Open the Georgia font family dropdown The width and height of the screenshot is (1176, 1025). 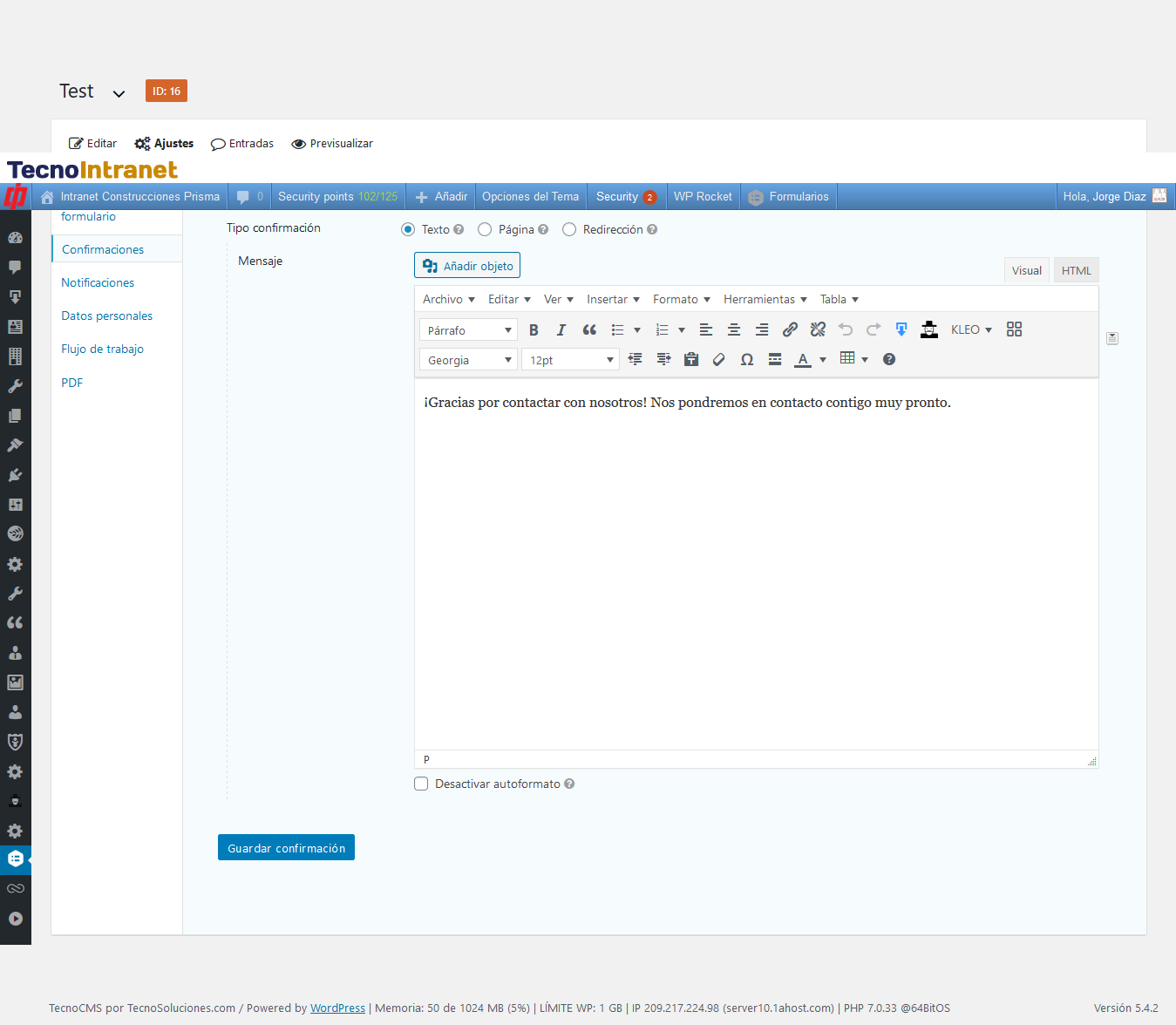pyautogui.click(x=469, y=360)
